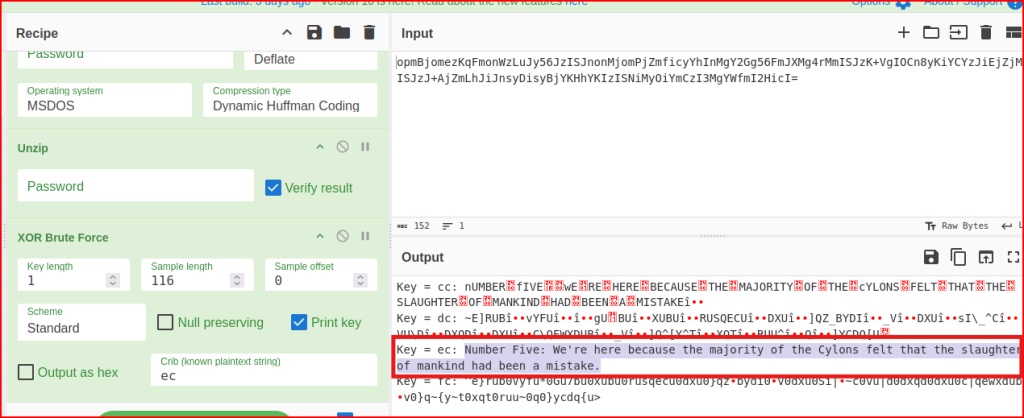Load a recipe via folder icon
1024x418 pixels.
click(342, 33)
